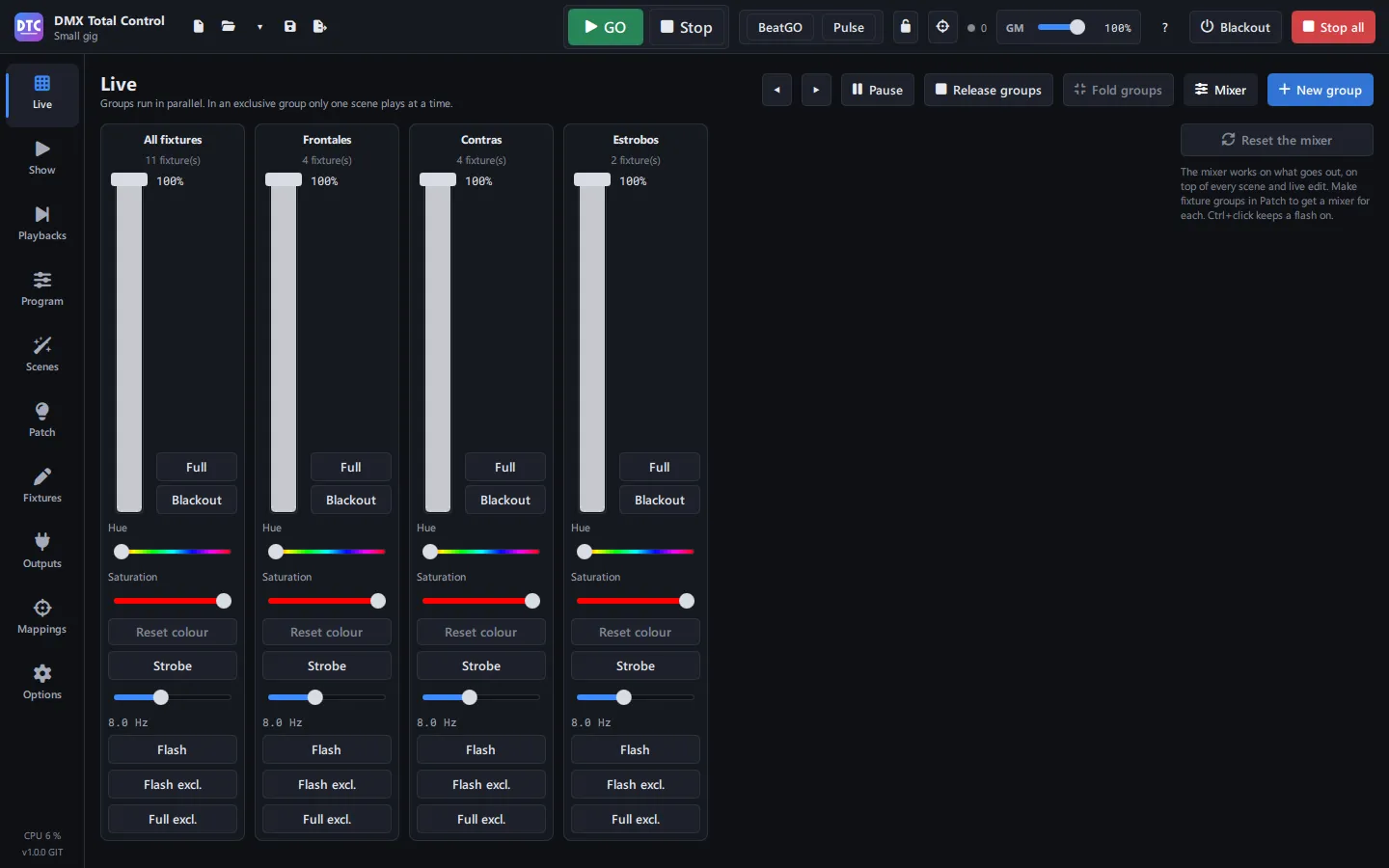
Task: Open a show with the folder icon
Action: pyautogui.click(x=229, y=27)
